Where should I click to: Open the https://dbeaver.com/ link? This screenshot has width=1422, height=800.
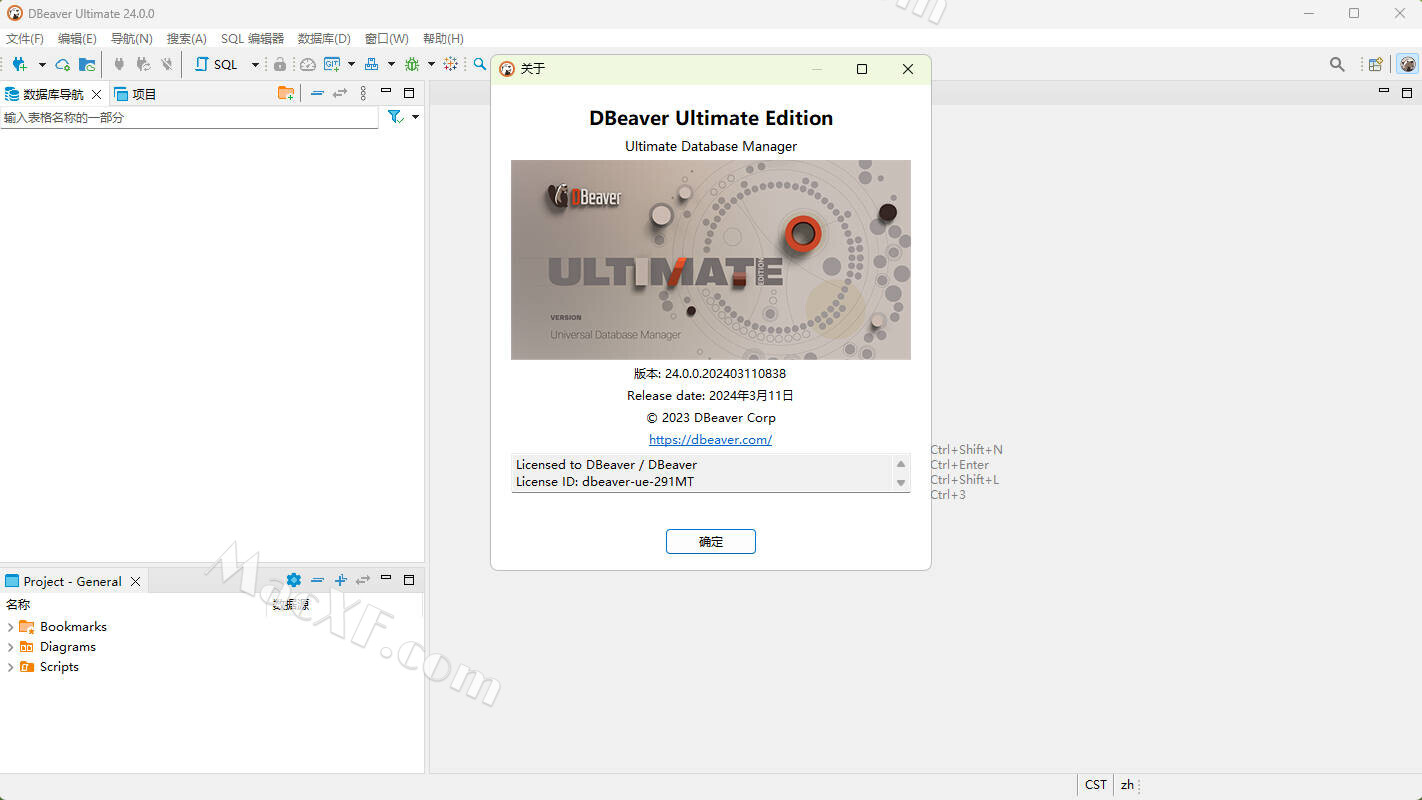(x=710, y=439)
